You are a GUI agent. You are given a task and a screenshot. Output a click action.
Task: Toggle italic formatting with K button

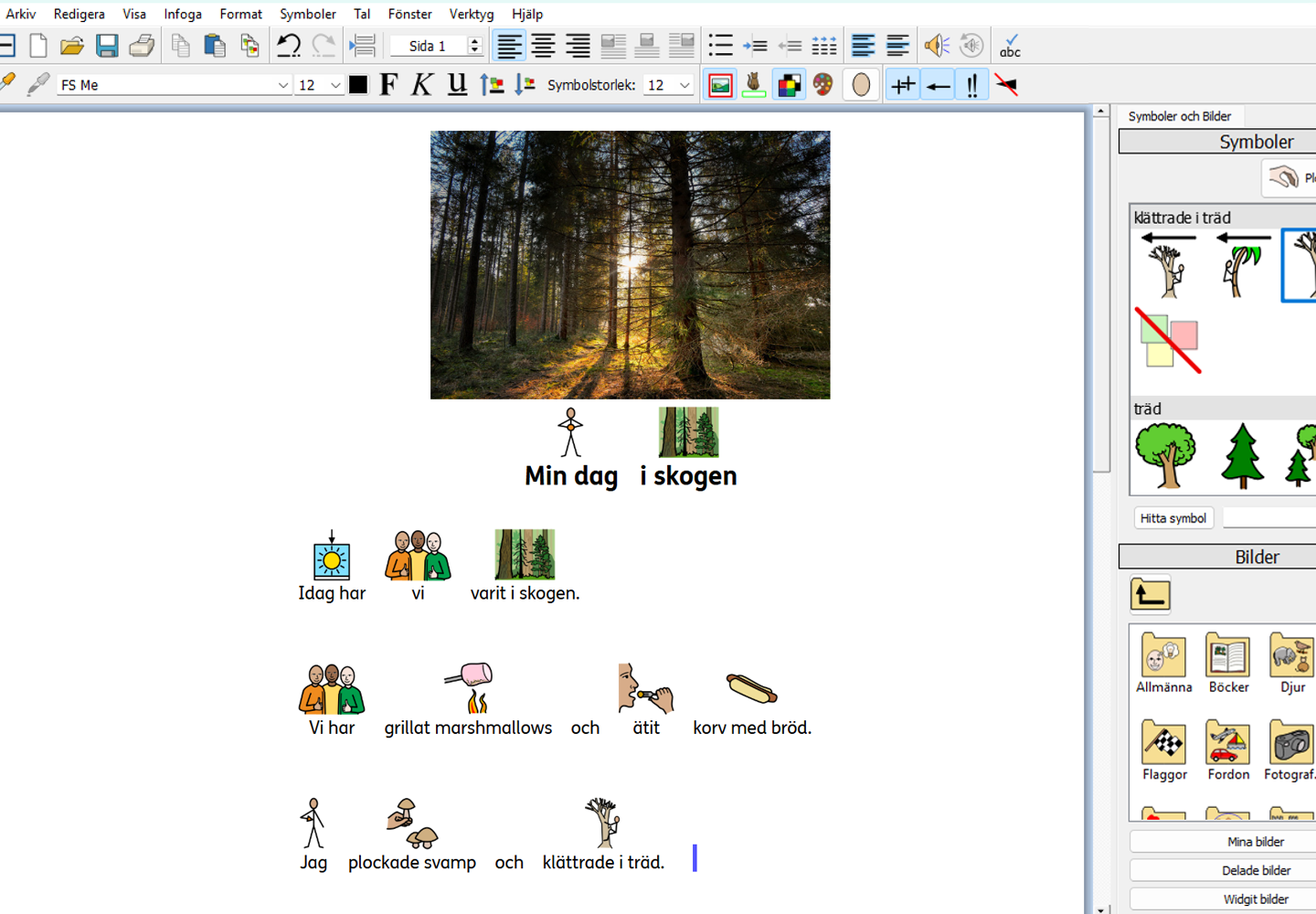tap(421, 85)
